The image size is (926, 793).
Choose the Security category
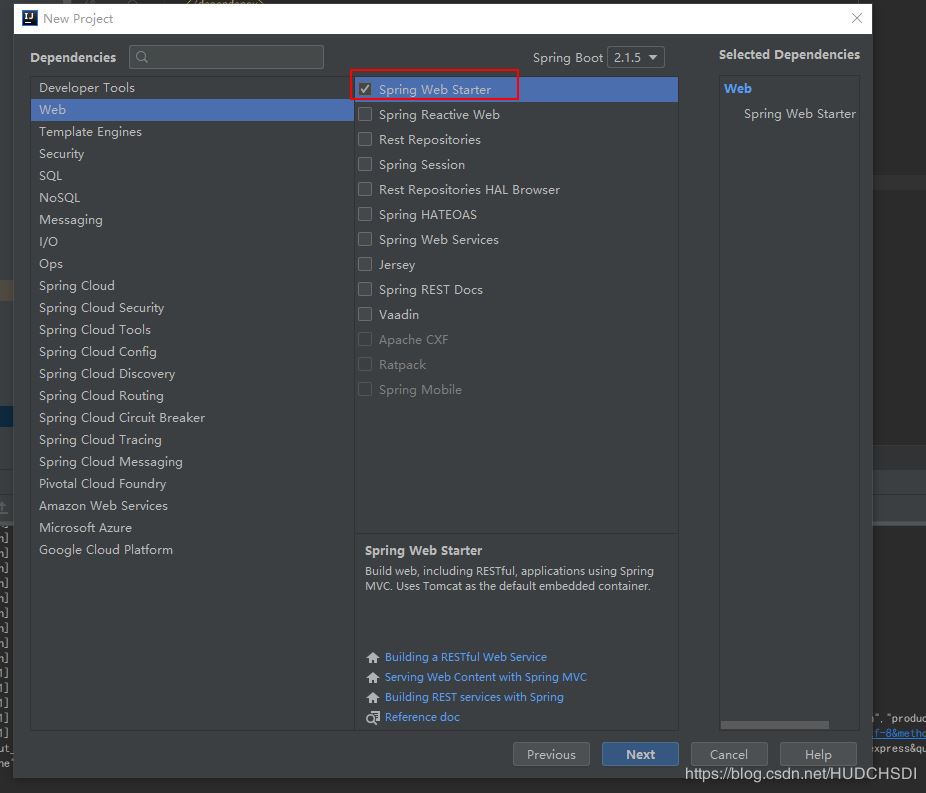(192, 154)
